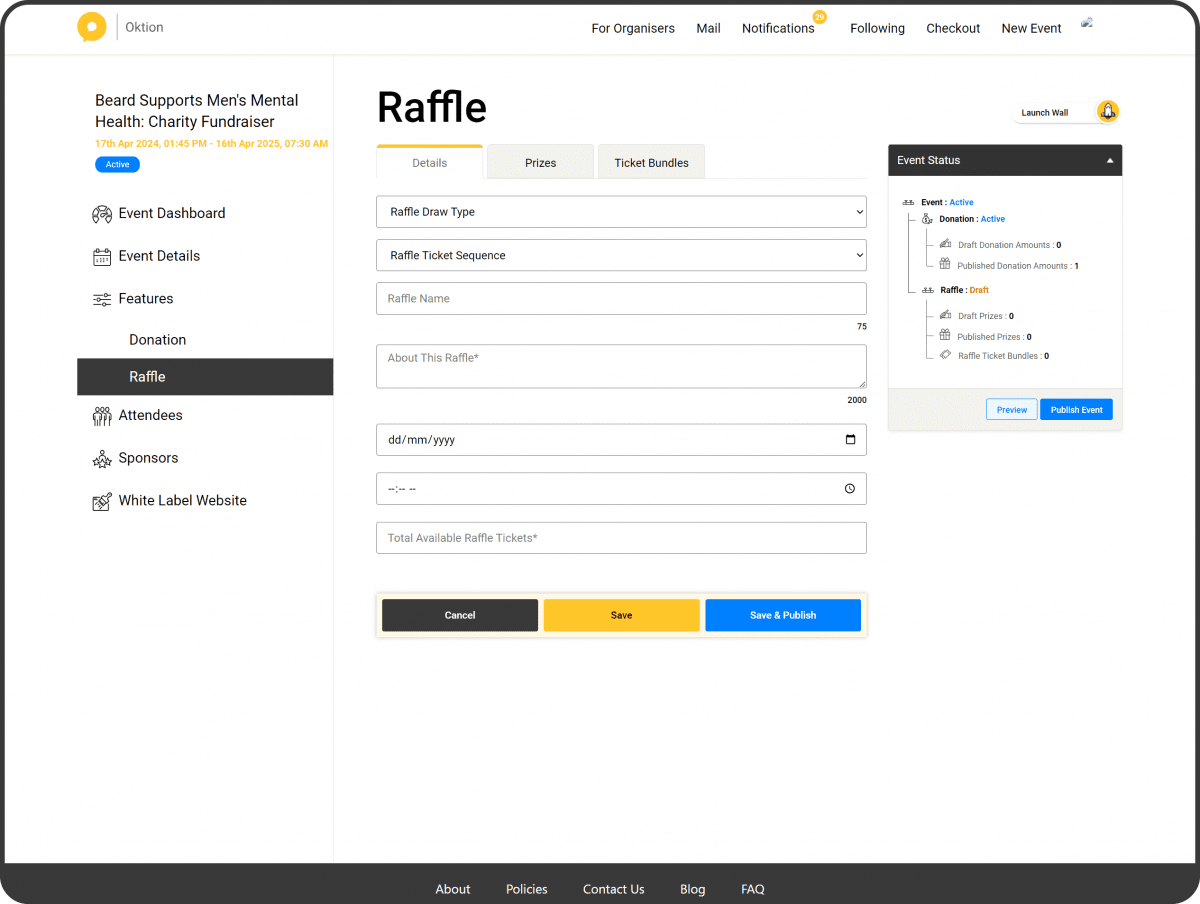Select the Sponsors star icon

tap(101, 458)
